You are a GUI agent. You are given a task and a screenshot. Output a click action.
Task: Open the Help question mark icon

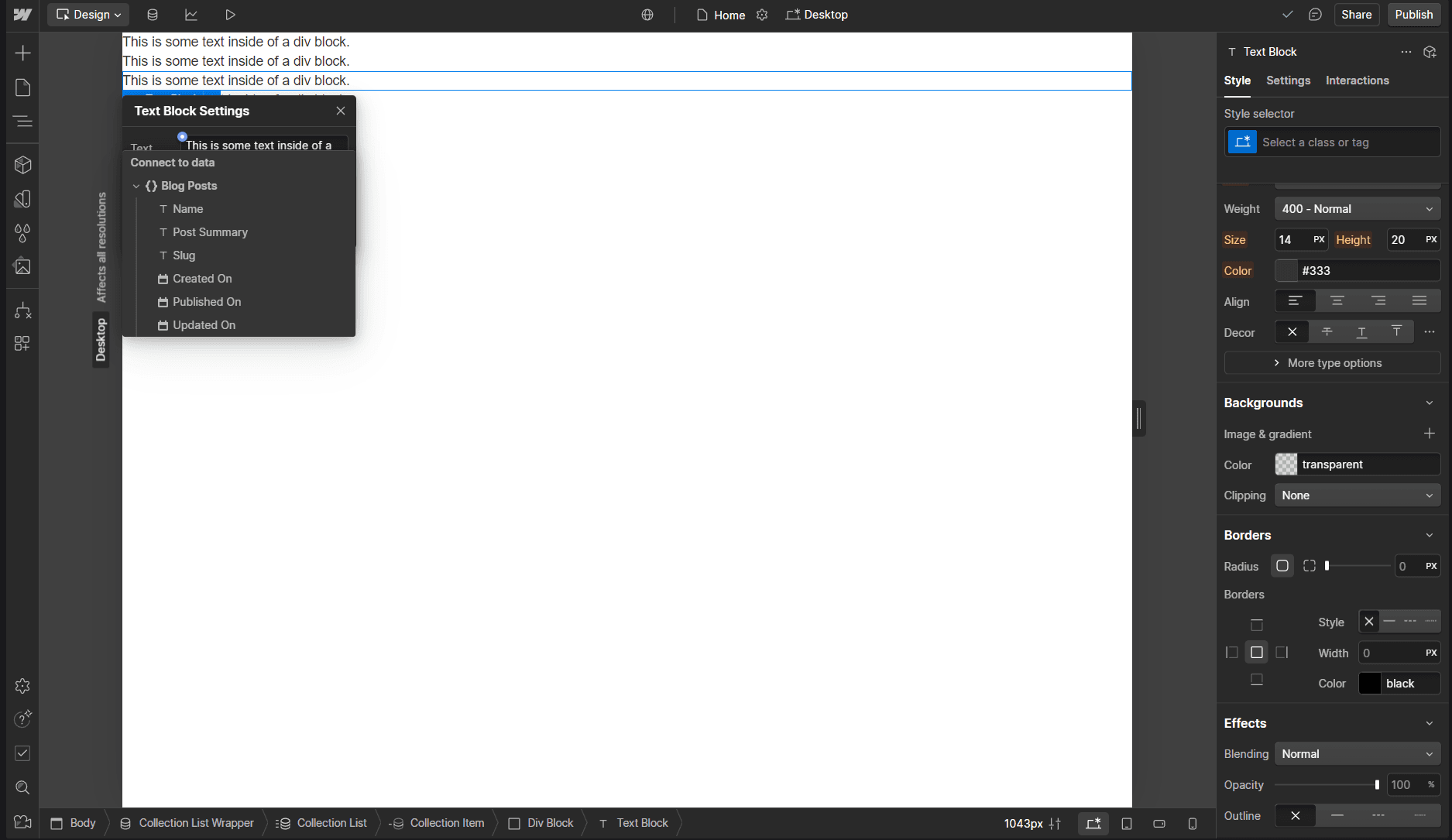pyautogui.click(x=22, y=719)
